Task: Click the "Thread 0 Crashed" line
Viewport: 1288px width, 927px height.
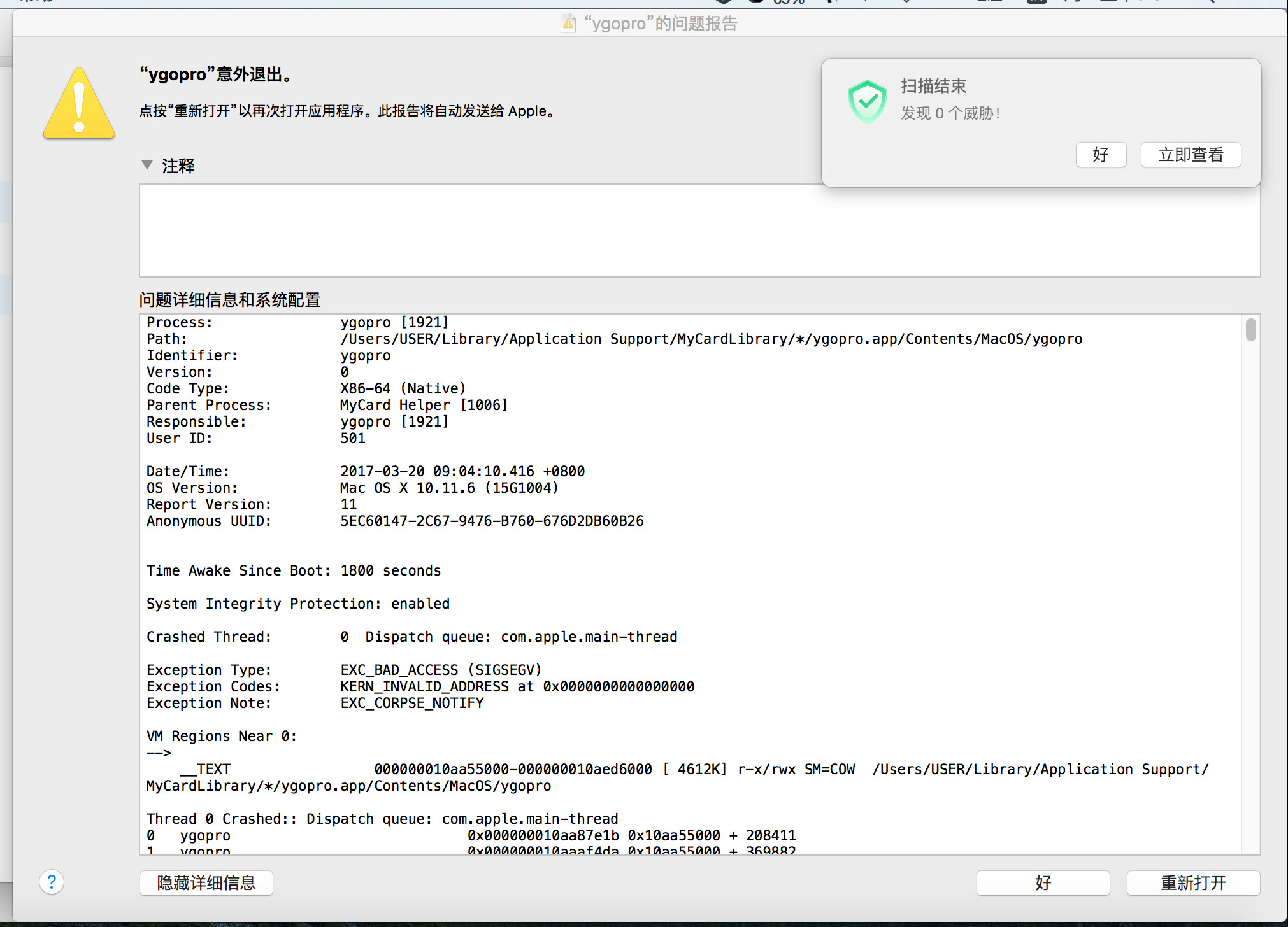Action: 382,819
